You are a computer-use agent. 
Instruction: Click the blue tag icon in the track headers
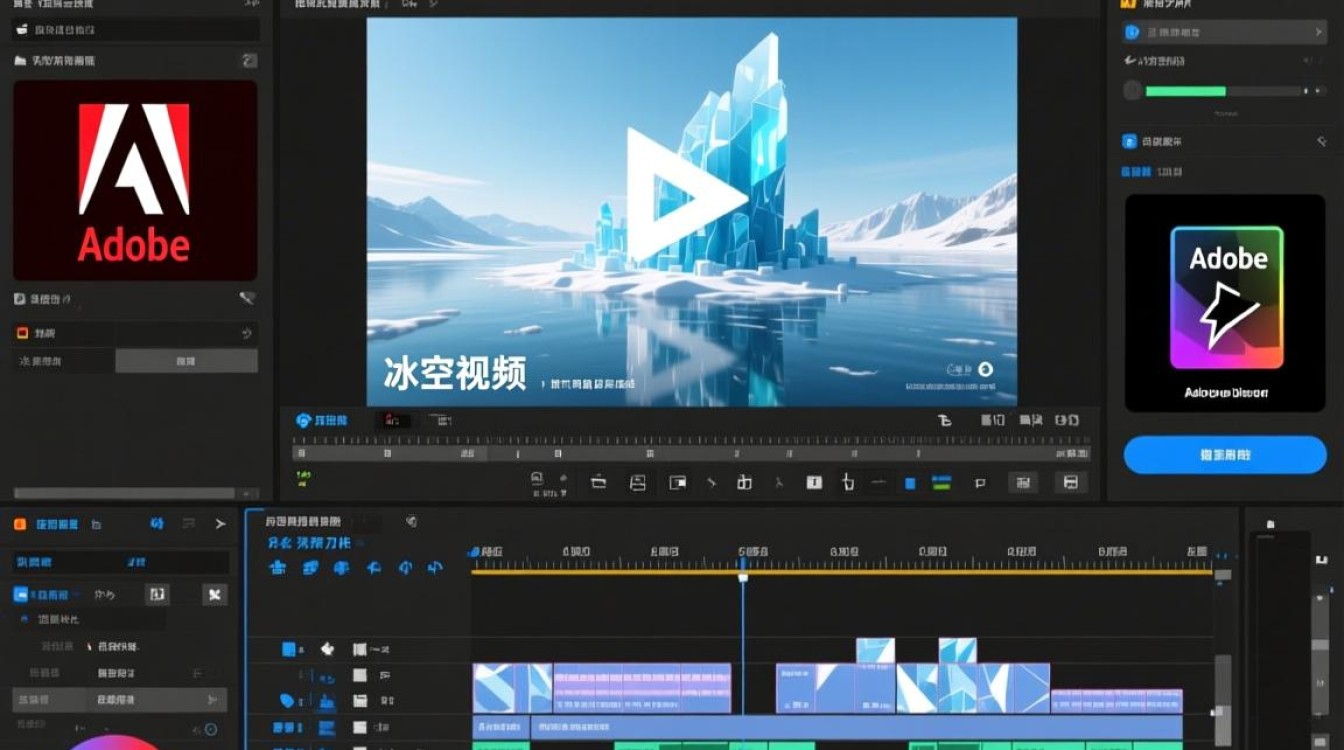[x=287, y=701]
